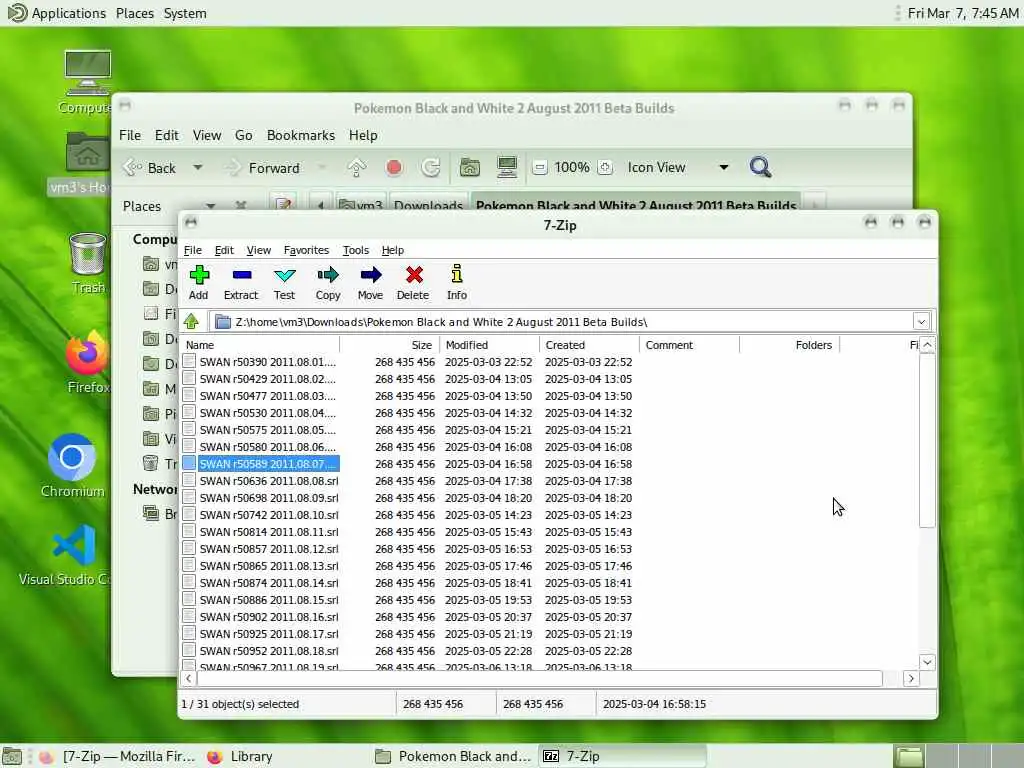This screenshot has width=1024, height=768.
Task: Click the Search magnifier in file manager
Action: click(x=760, y=167)
